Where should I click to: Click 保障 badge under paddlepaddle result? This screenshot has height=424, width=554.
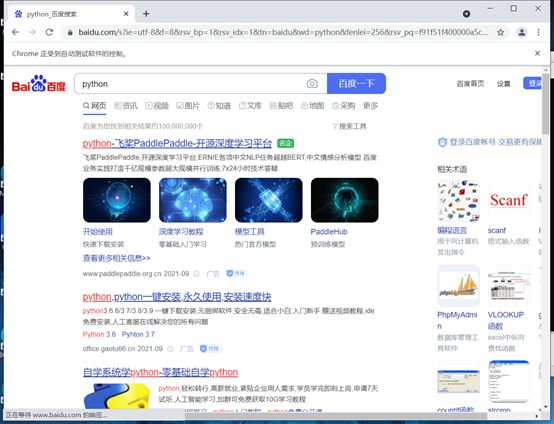(237, 273)
